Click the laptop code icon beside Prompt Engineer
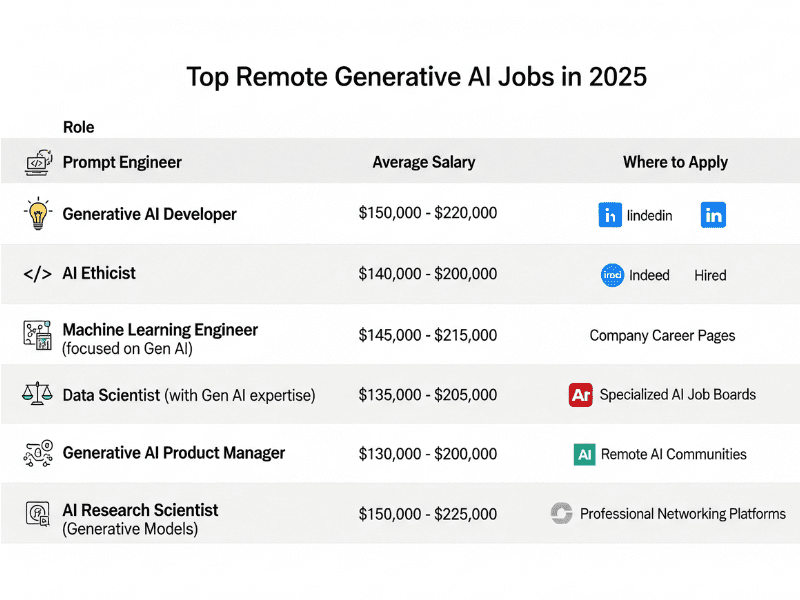 (39, 163)
